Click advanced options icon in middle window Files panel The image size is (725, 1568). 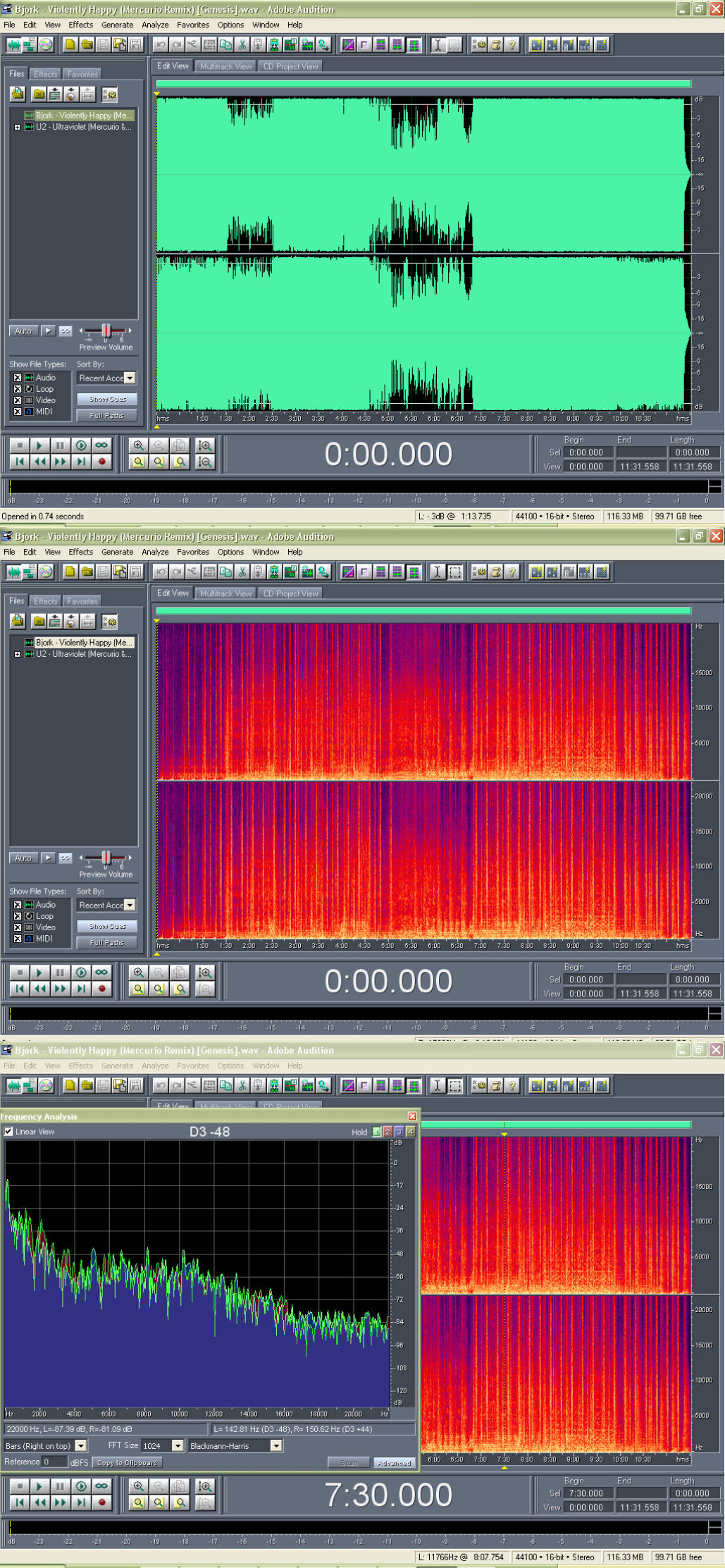click(x=109, y=622)
